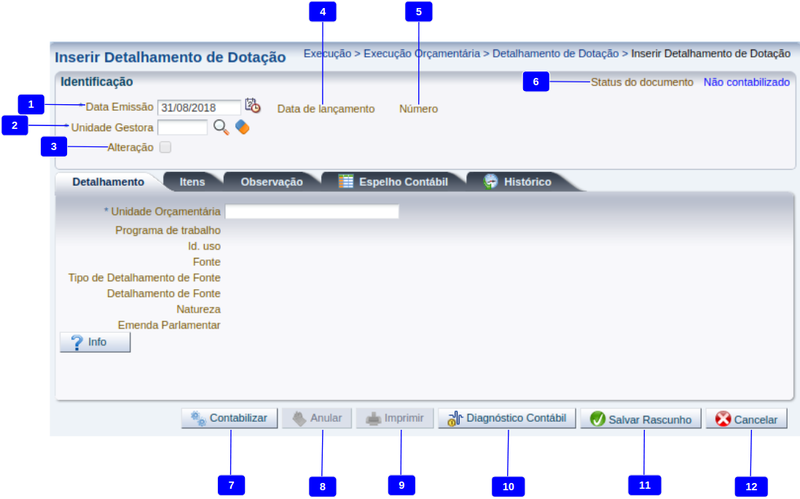Click the Unidade Gestora input field
800x499 pixels.
click(182, 127)
